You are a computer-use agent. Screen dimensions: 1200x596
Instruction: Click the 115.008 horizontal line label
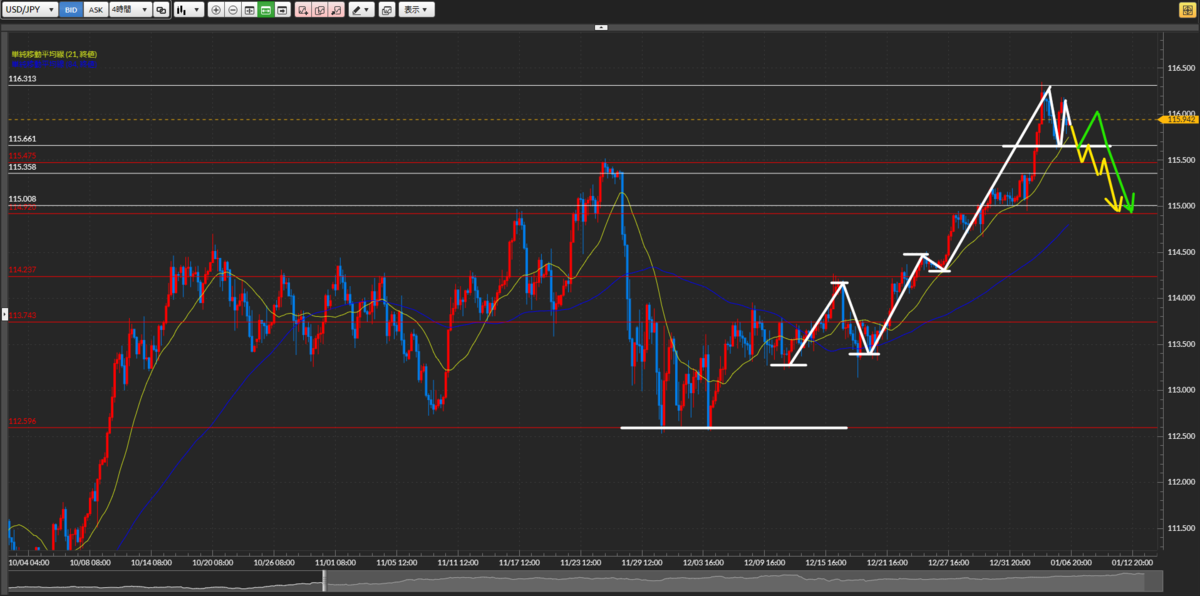pos(22,199)
